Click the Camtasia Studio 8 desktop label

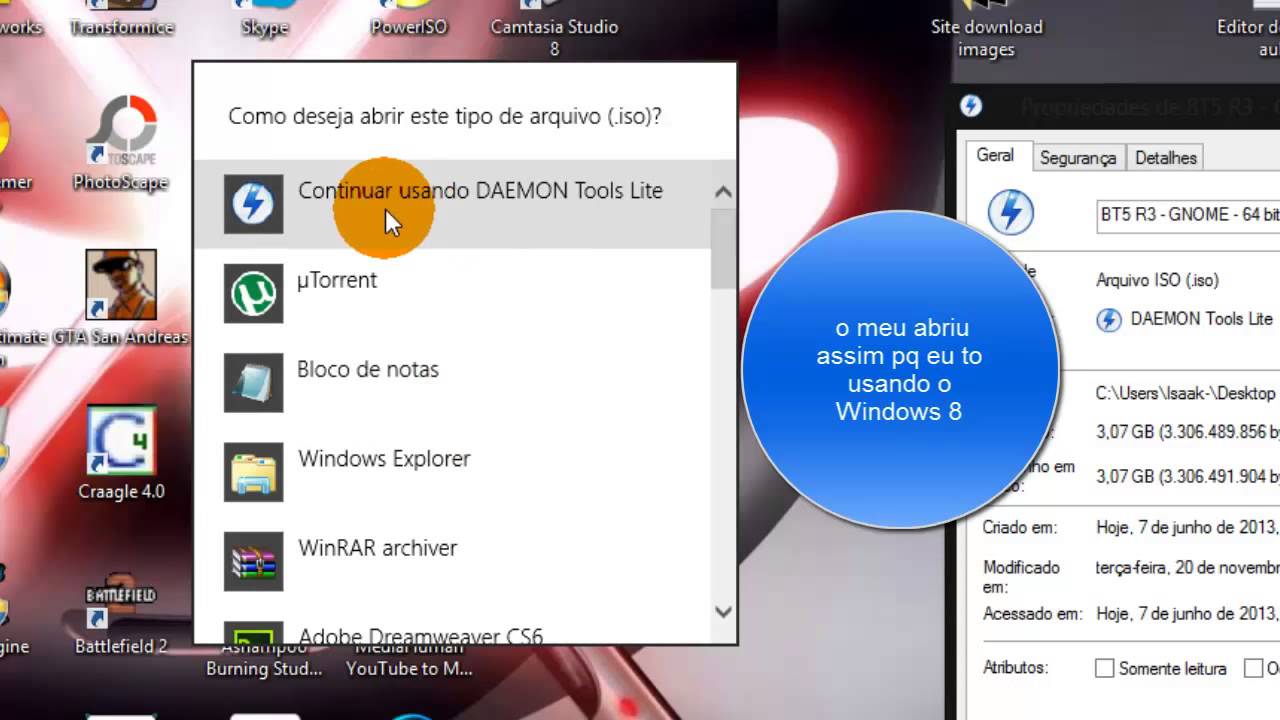click(554, 37)
